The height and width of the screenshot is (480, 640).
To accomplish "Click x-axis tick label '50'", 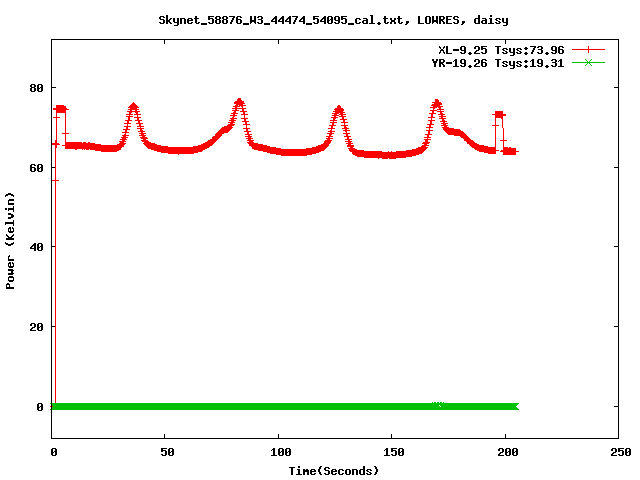I will (167, 452).
